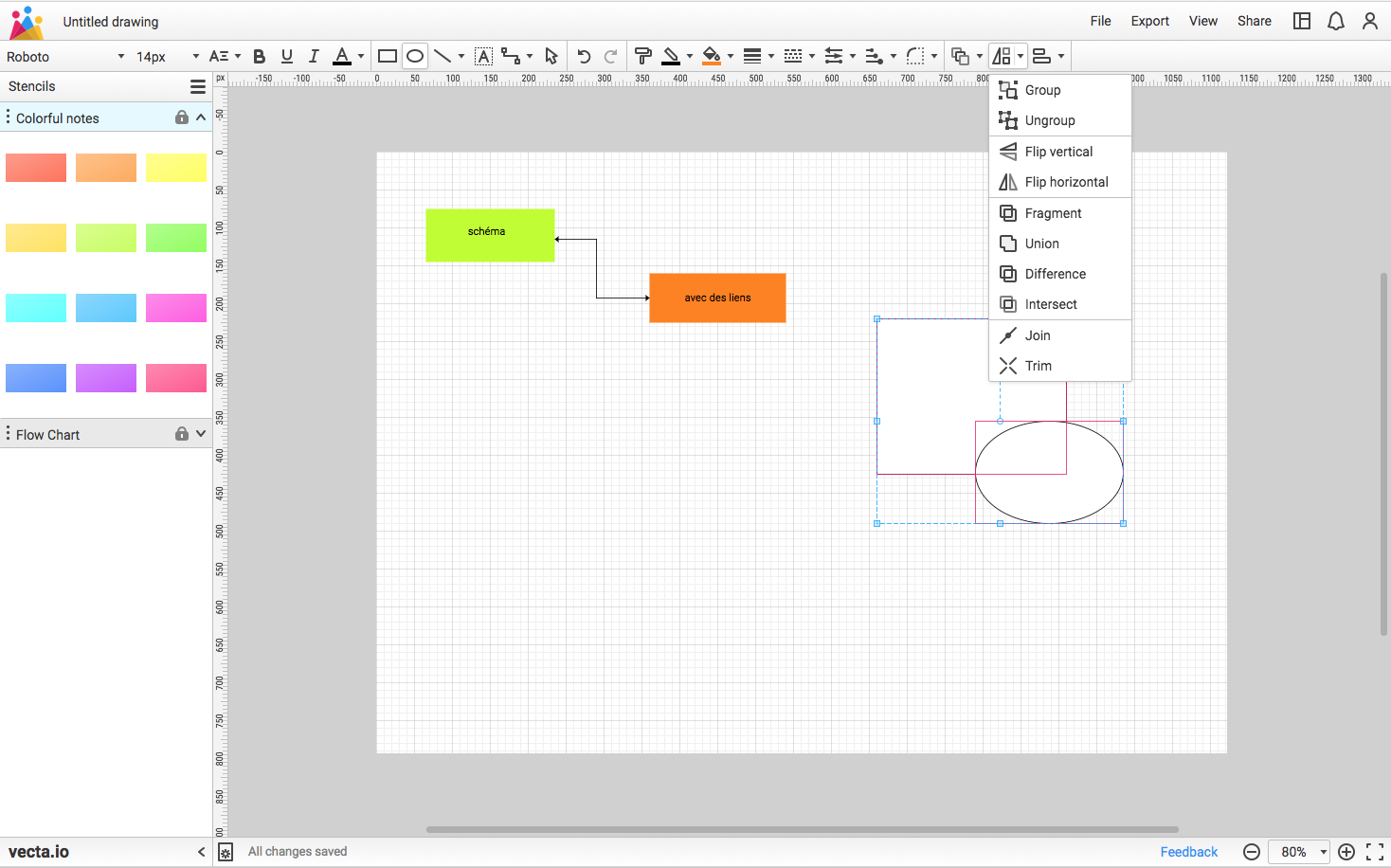The width and height of the screenshot is (1391, 868).
Task: Click the fullscreen icon in status bar
Action: coord(1375,852)
